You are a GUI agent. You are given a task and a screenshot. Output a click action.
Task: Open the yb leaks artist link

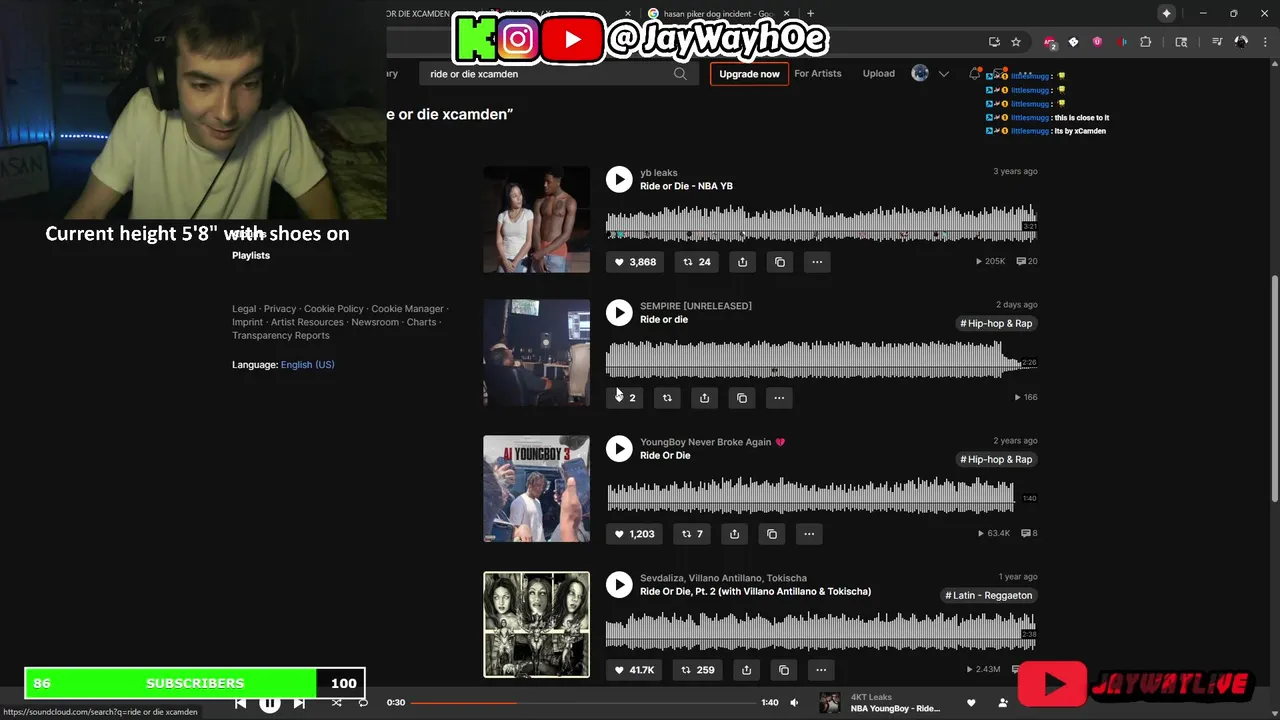(x=659, y=173)
